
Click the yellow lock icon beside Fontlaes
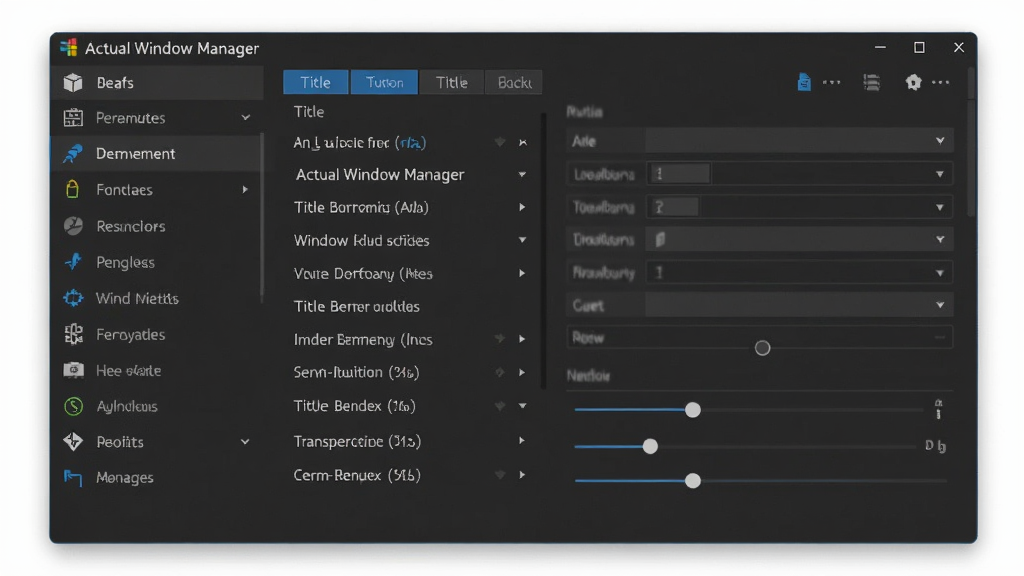click(72, 189)
